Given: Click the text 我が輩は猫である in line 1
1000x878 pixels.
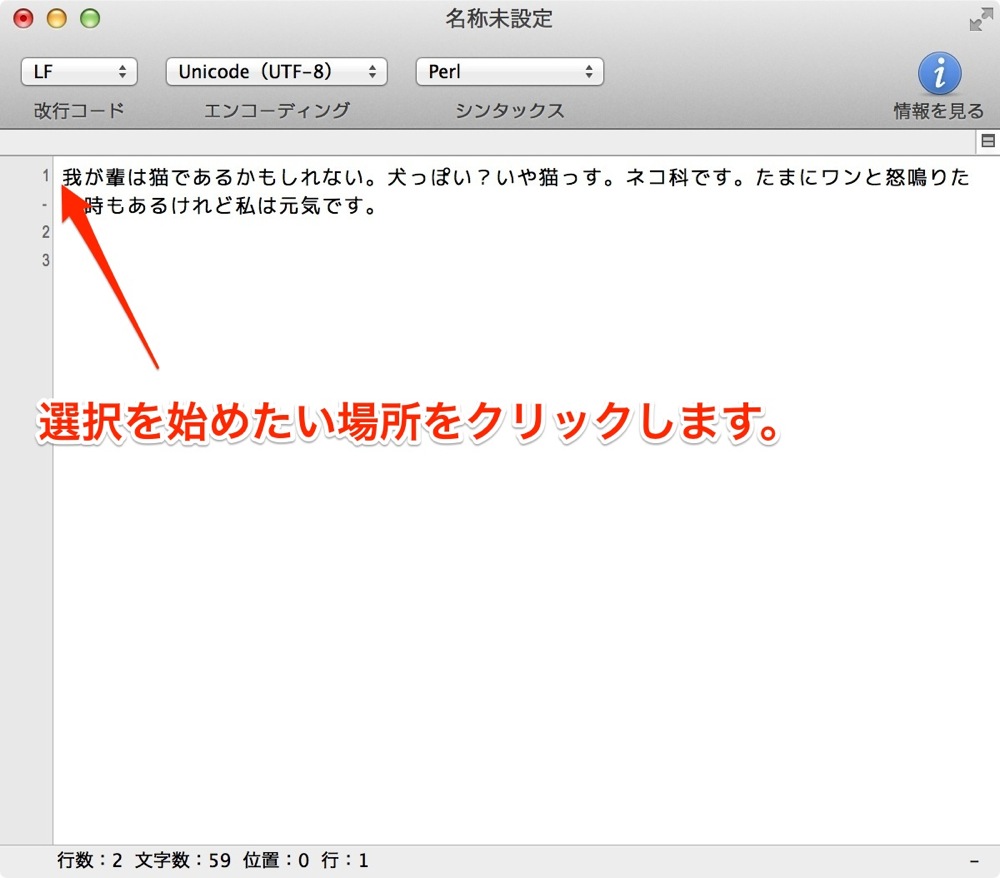Looking at the screenshot, I should (147, 177).
